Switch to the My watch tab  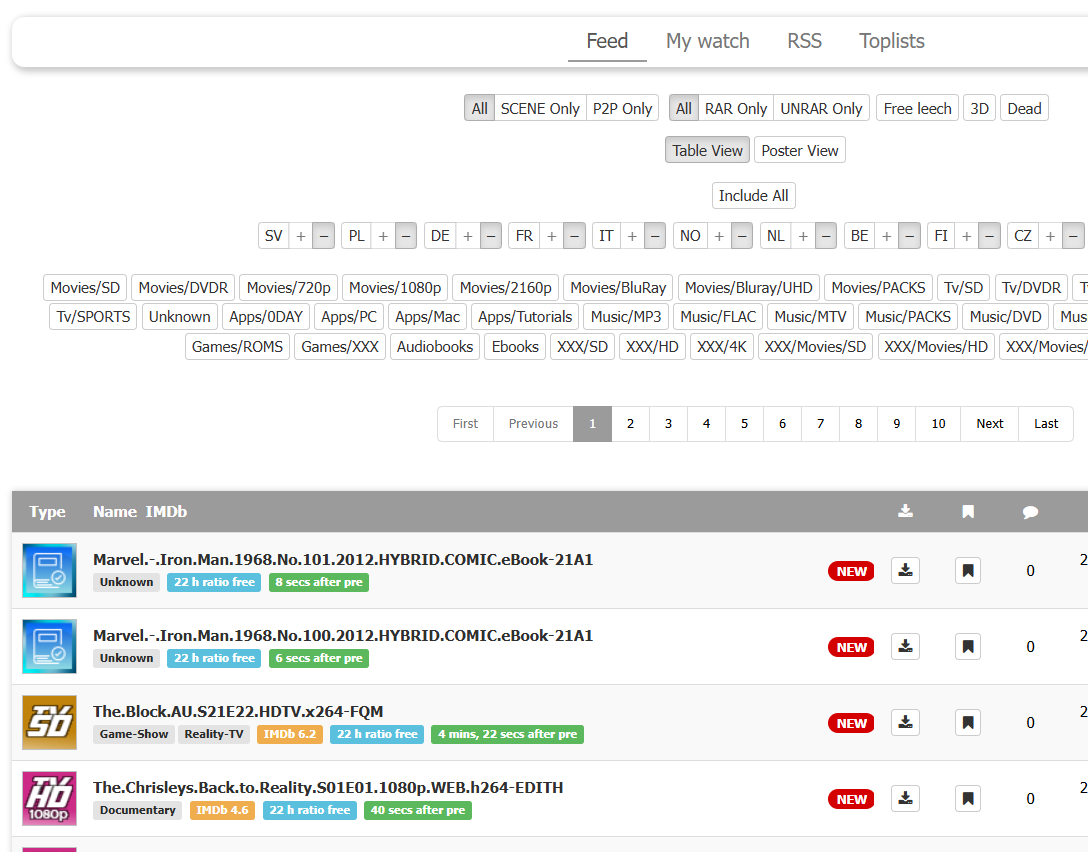[x=707, y=41]
